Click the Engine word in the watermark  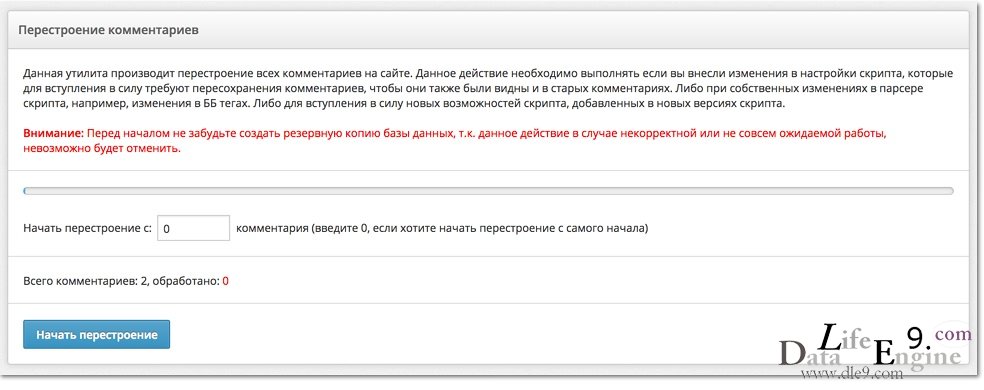click(x=917, y=356)
